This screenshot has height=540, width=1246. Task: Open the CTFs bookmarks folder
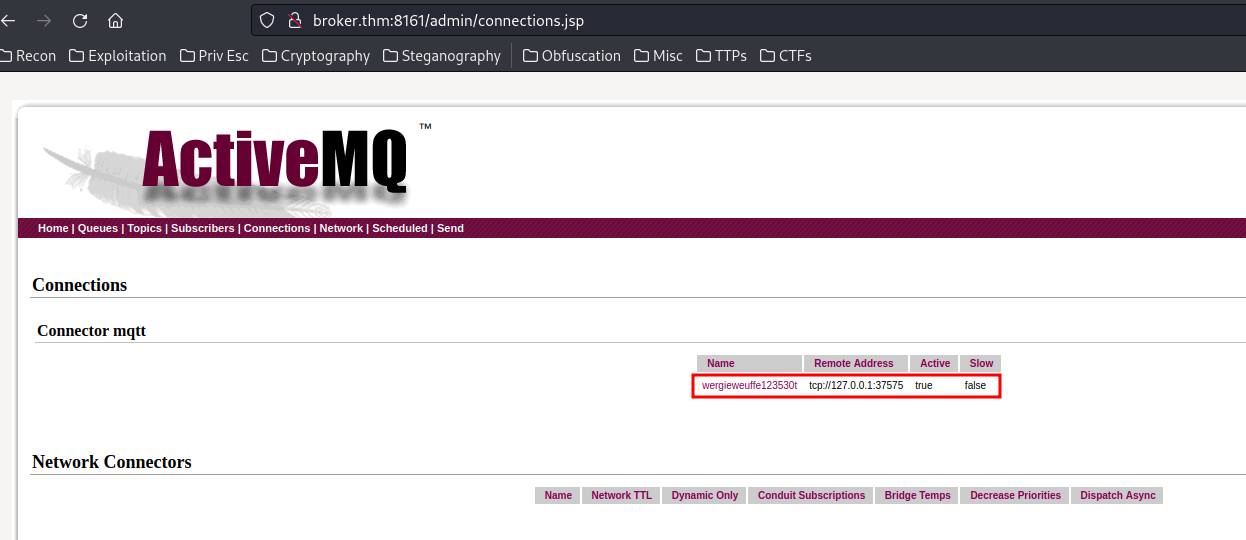786,56
